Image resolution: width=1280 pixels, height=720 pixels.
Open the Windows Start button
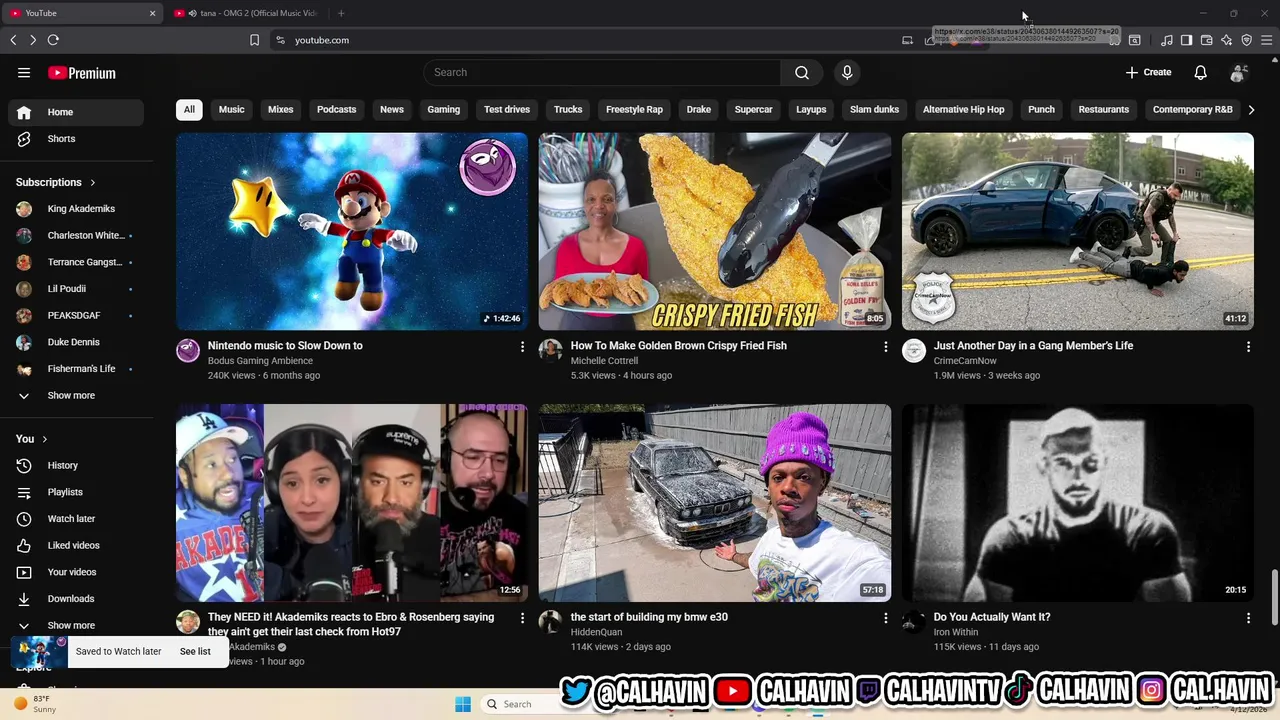pos(463,704)
